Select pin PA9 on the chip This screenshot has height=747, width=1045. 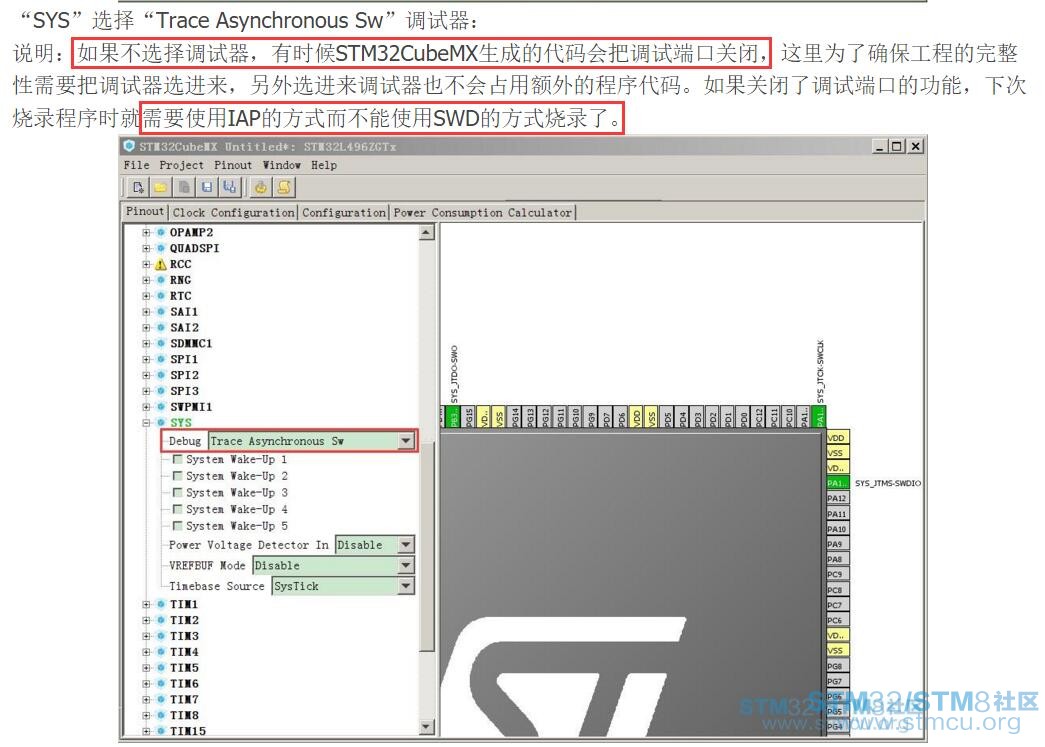click(837, 544)
